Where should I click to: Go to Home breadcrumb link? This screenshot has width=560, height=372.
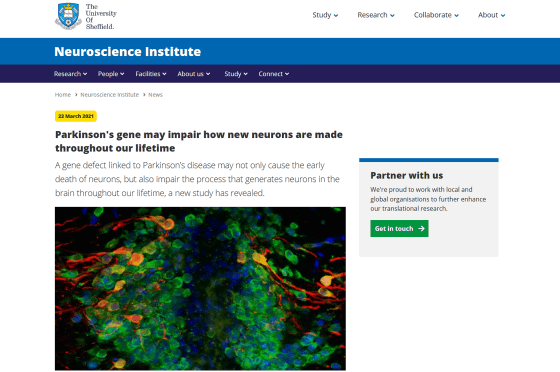click(x=63, y=95)
